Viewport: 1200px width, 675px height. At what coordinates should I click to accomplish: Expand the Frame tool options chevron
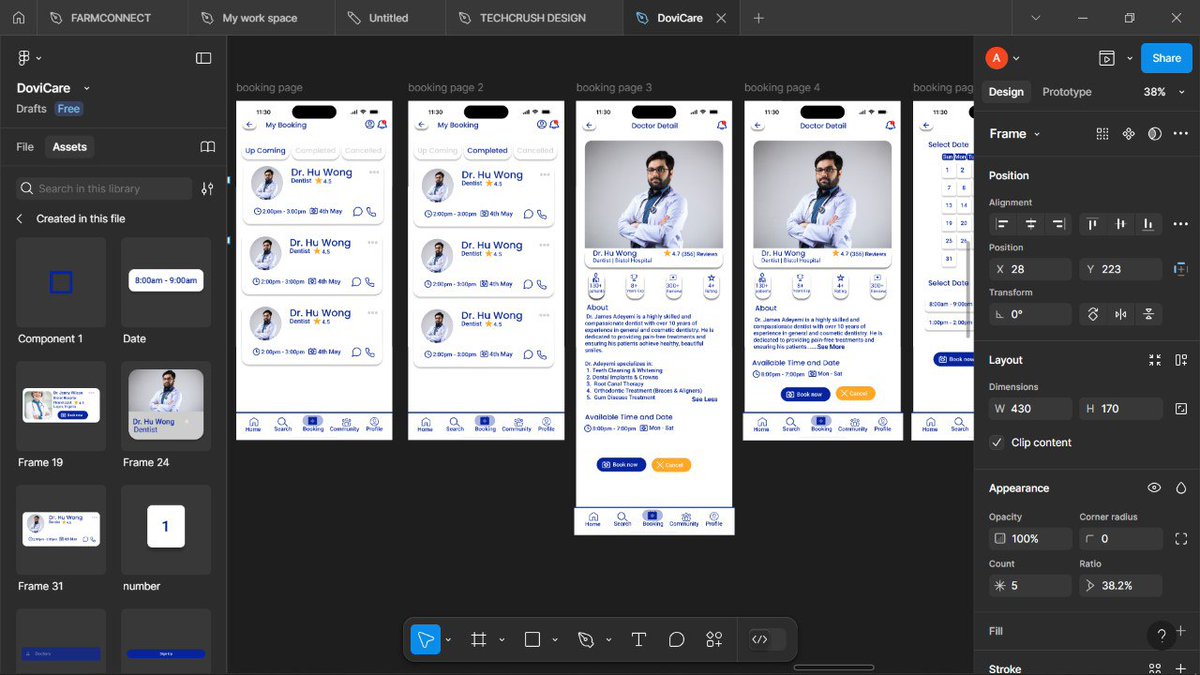501,640
